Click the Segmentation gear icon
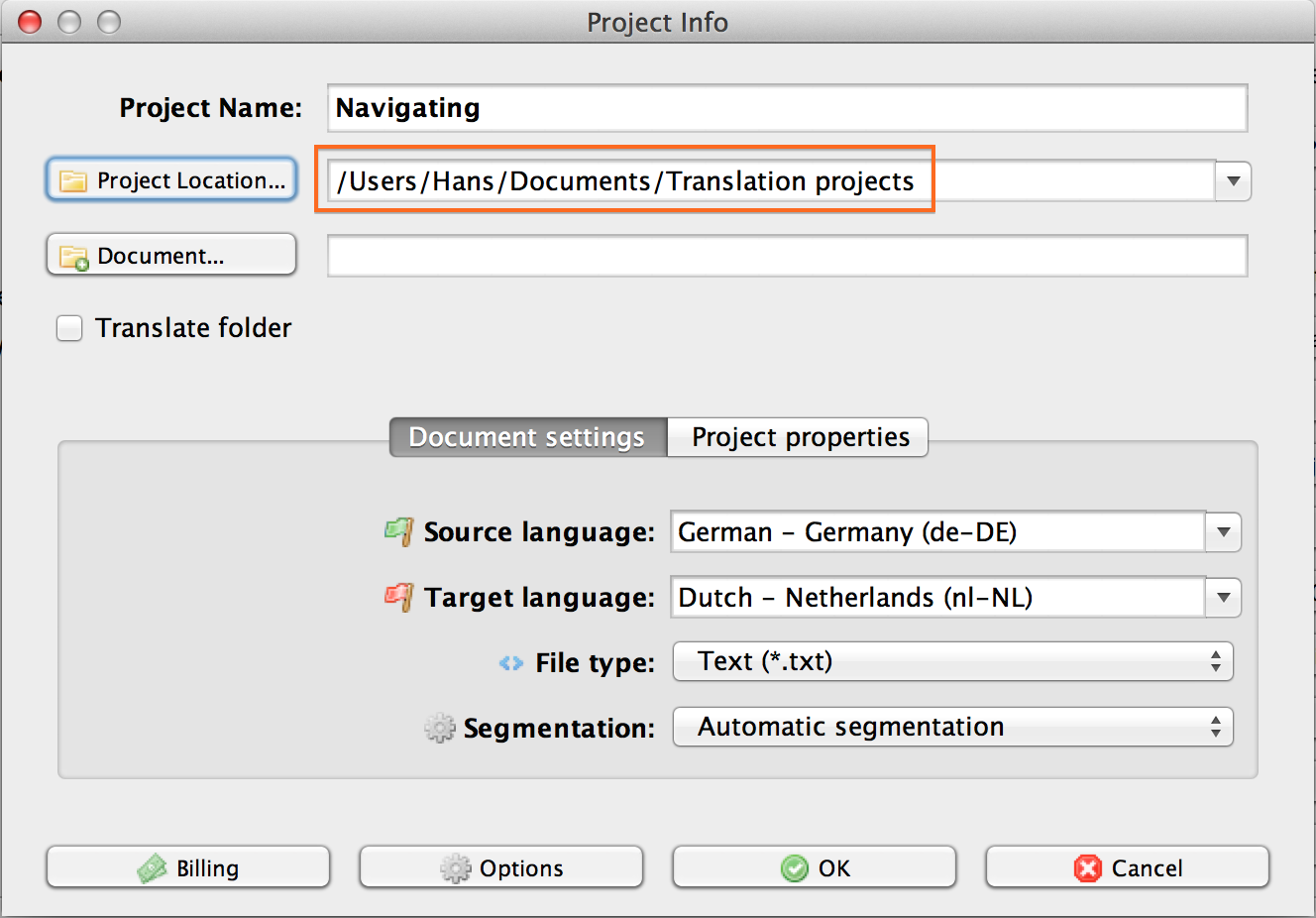Screen dimensions: 1316x918 click(439, 729)
